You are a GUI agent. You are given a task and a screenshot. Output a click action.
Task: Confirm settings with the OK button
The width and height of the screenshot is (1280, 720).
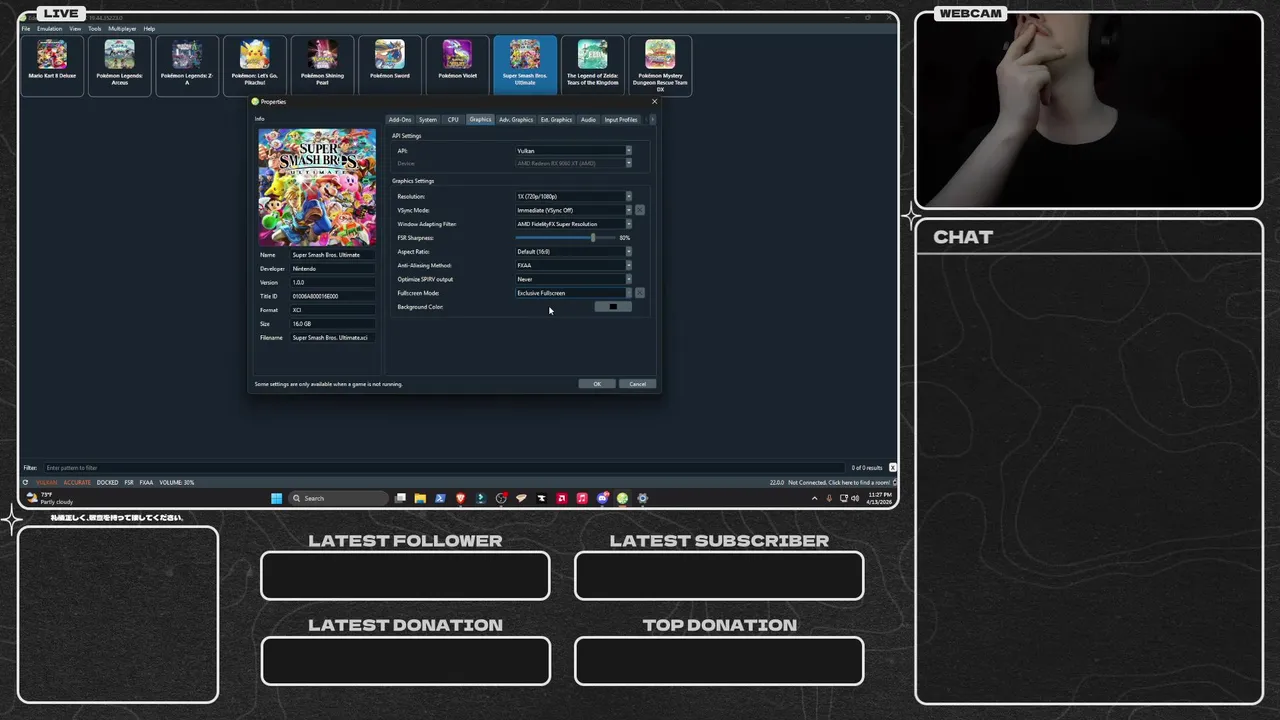[x=597, y=384]
